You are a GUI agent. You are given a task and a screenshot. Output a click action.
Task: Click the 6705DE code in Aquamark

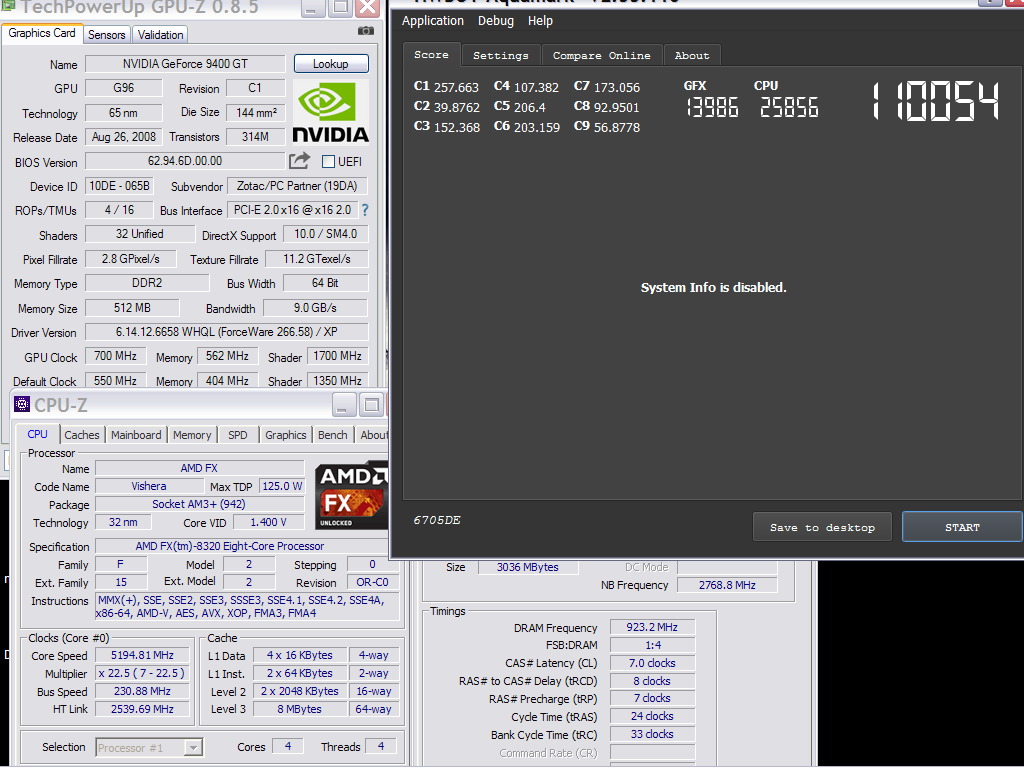437,520
